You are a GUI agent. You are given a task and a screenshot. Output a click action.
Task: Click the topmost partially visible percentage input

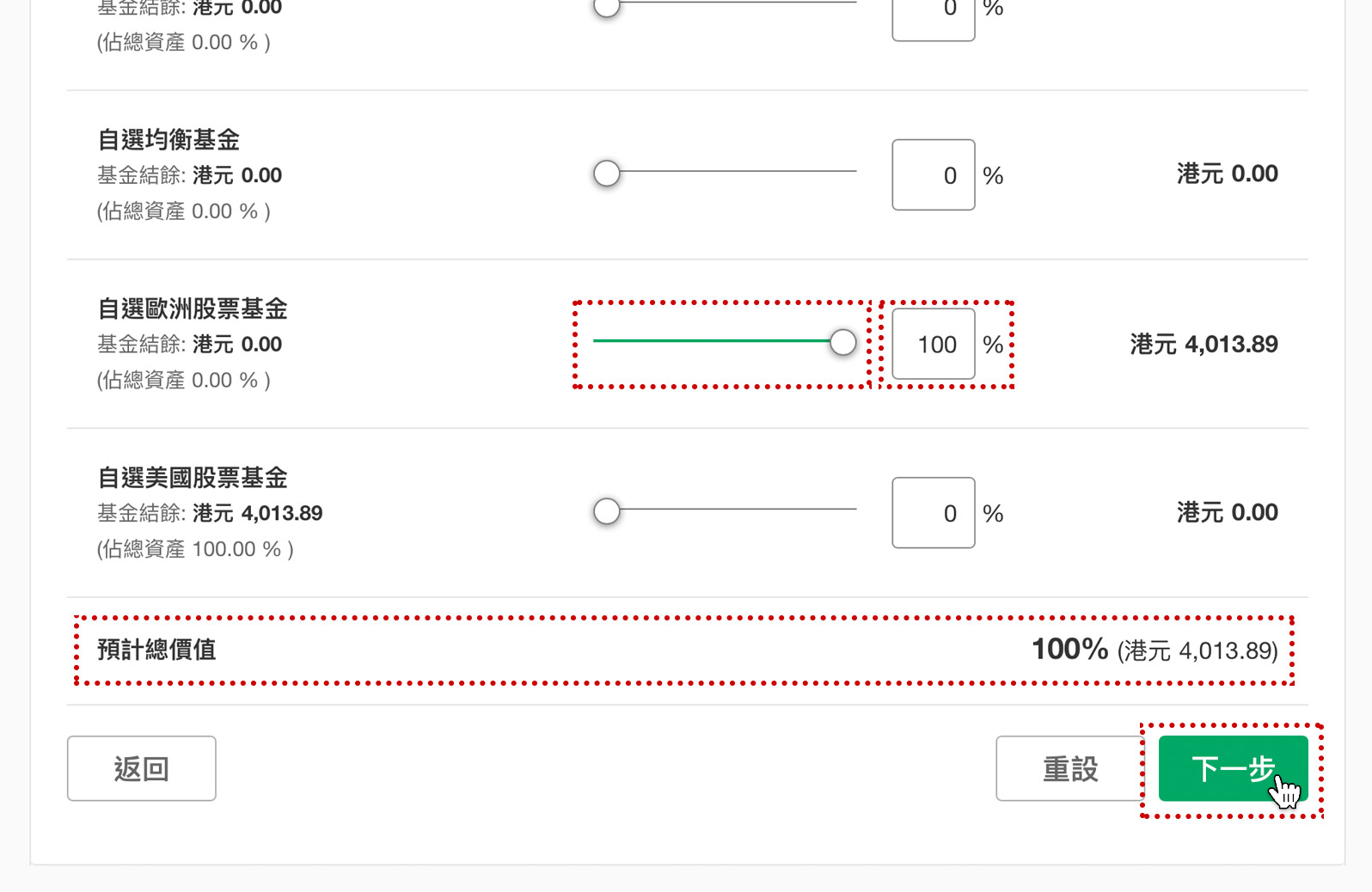tap(934, 19)
